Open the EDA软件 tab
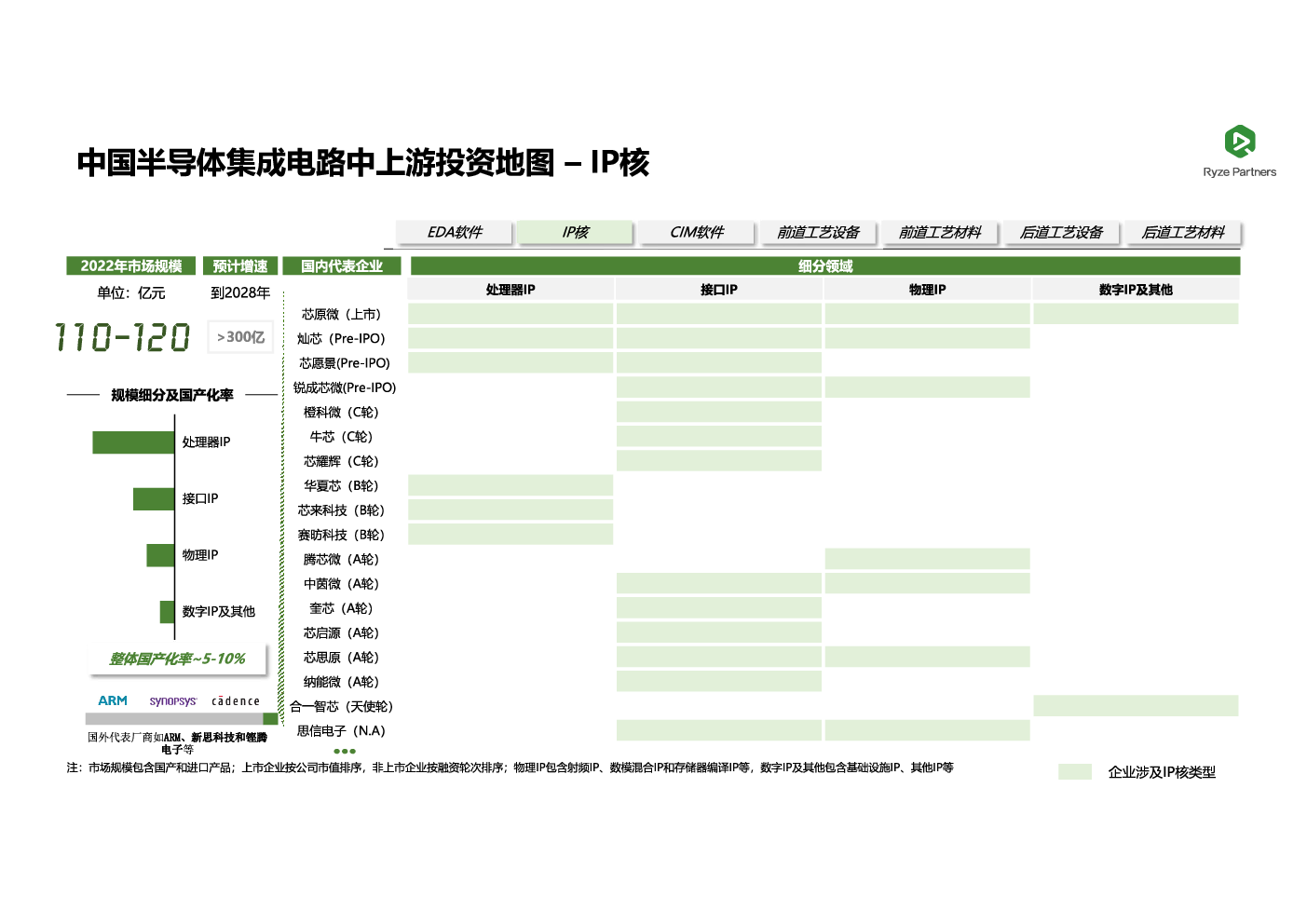1307x924 pixels. 455,232
